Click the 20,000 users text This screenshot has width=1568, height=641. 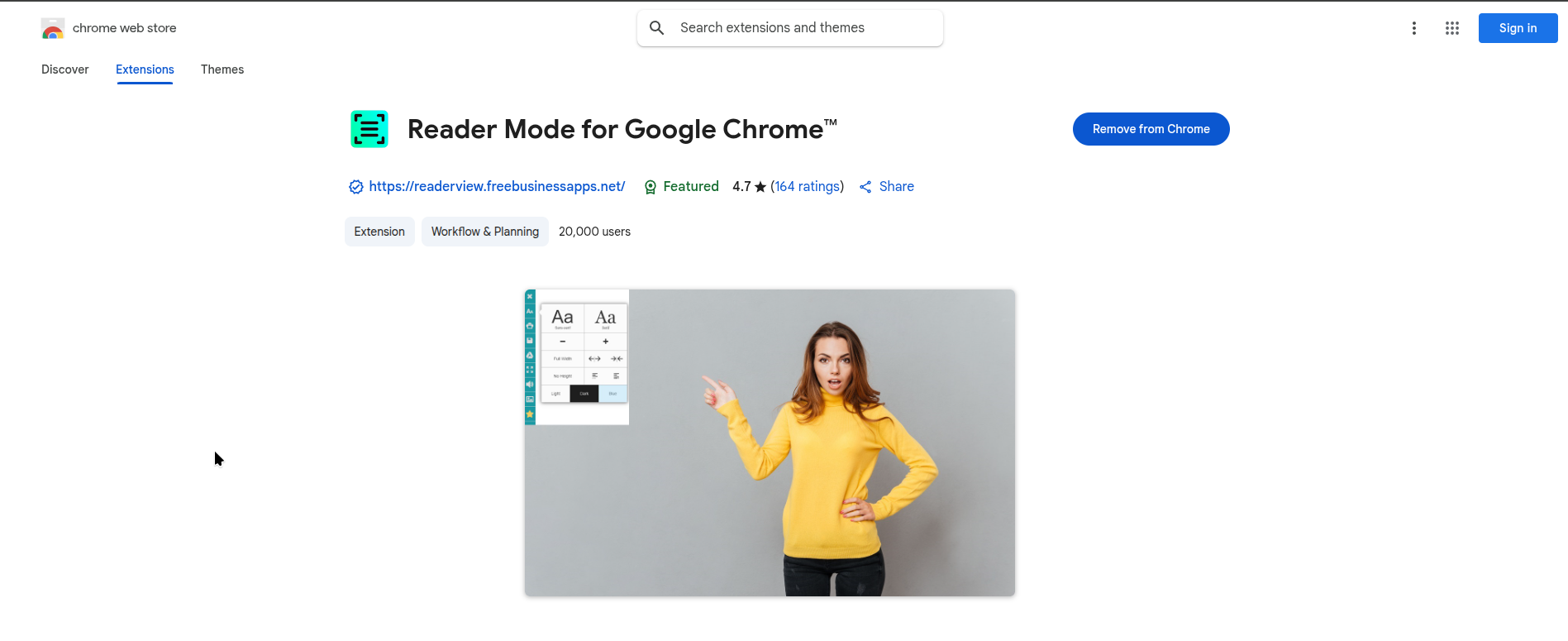click(x=594, y=232)
